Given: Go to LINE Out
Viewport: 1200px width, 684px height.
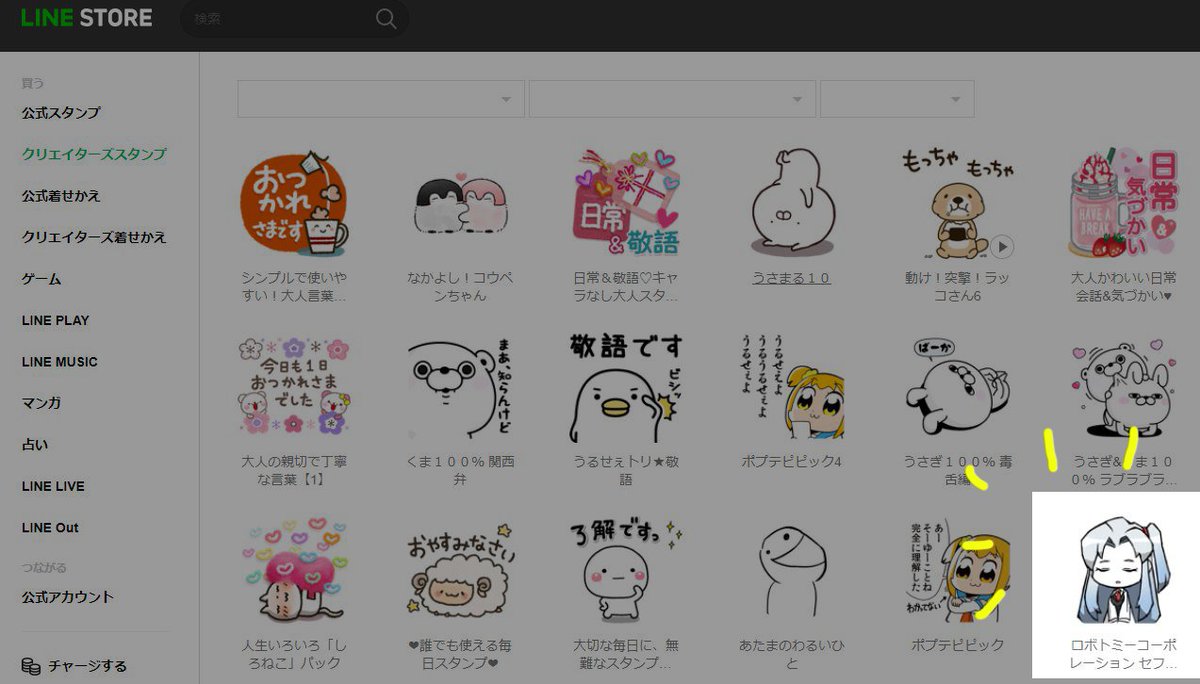Looking at the screenshot, I should point(50,527).
